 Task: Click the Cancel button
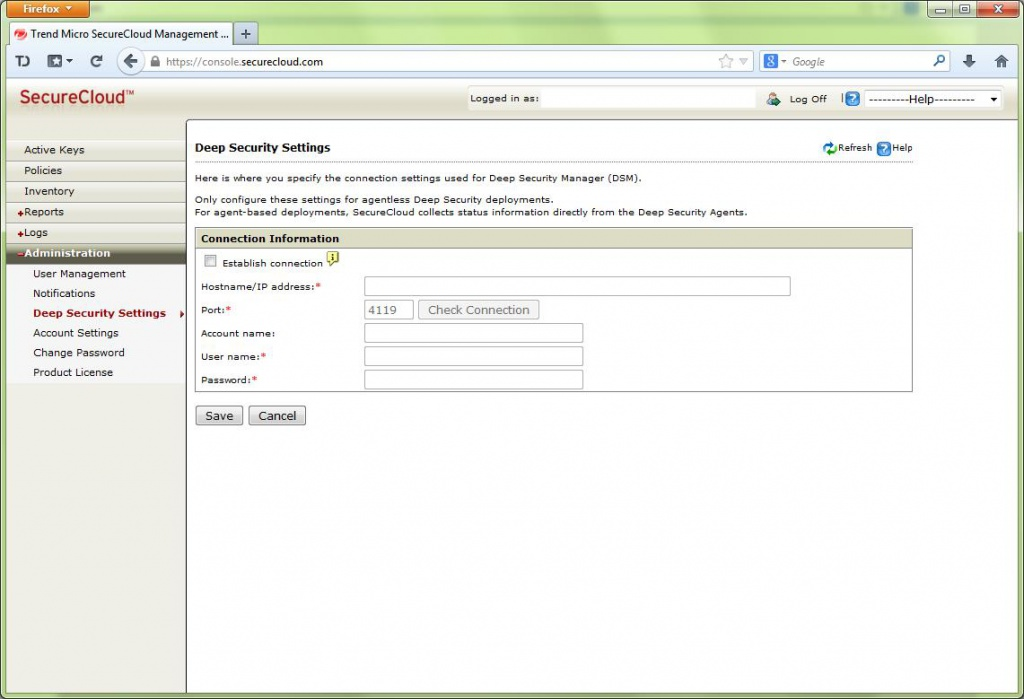point(277,416)
